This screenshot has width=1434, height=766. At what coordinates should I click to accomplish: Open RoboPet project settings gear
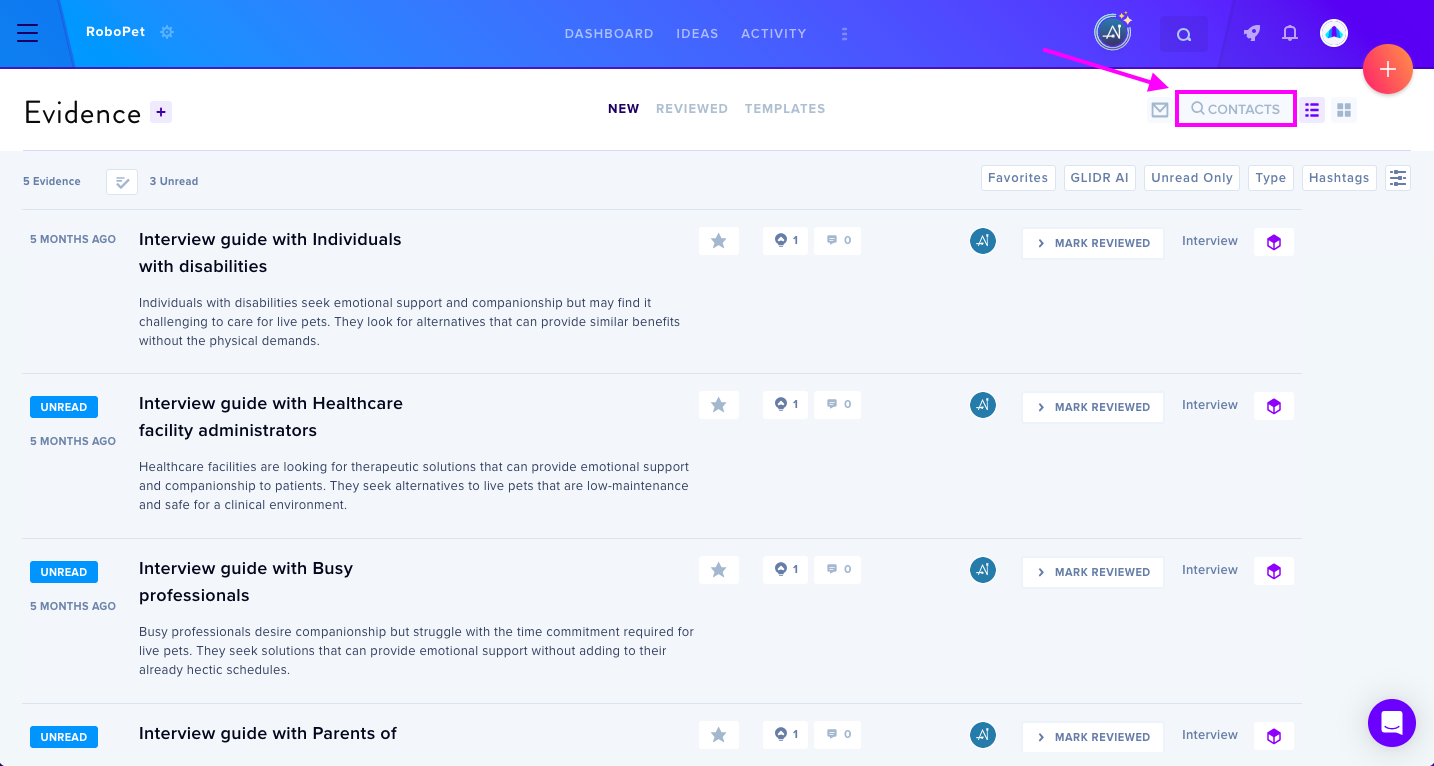pyautogui.click(x=167, y=32)
